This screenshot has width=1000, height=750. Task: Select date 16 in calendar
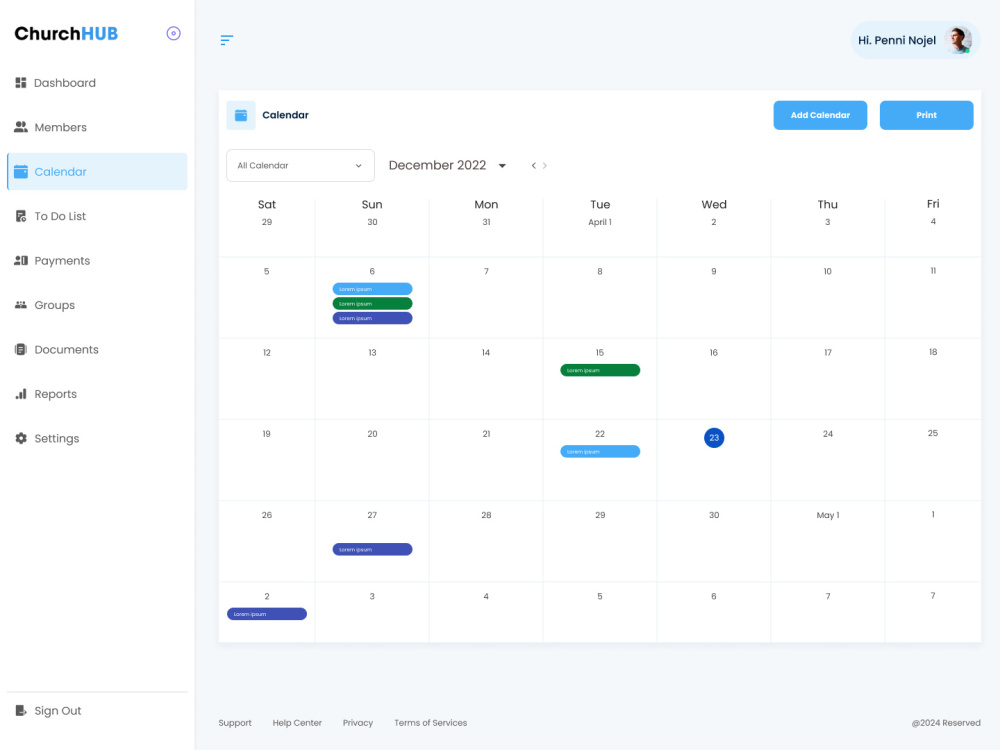tap(714, 353)
